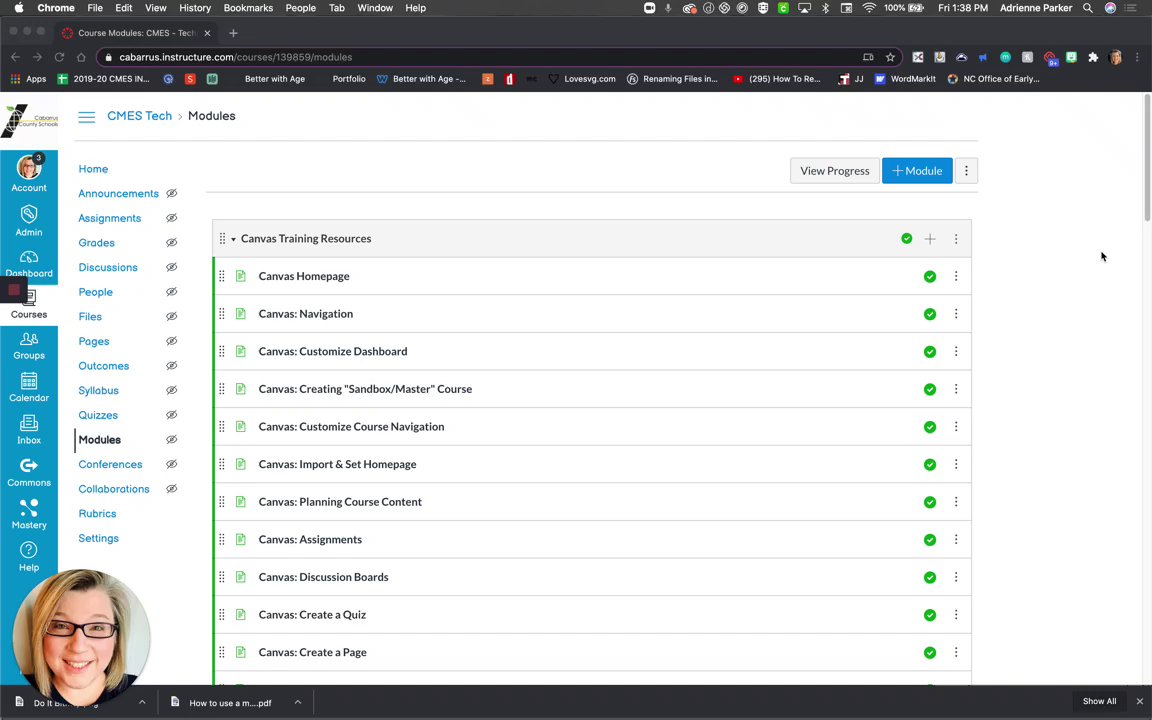Toggle publish status of Canvas Training Resources module
Viewport: 1152px width, 720px height.
point(906,239)
